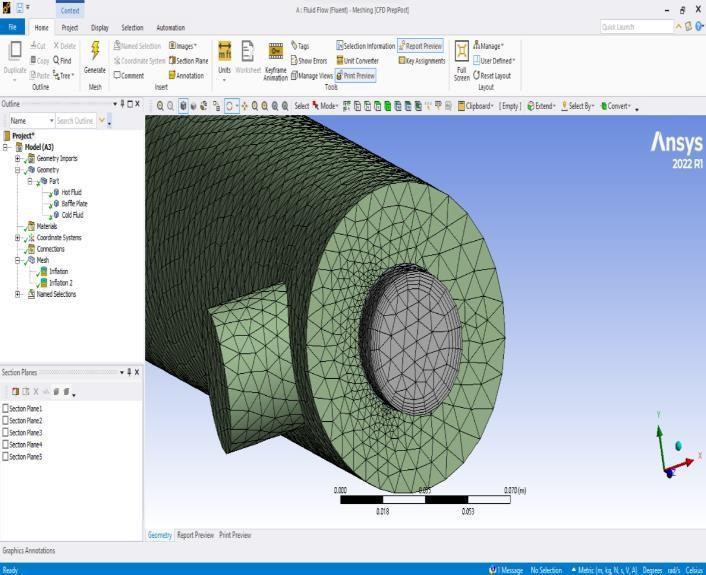Expand the Named Selections tree node
This screenshot has width=706, height=575.
[x=18, y=294]
